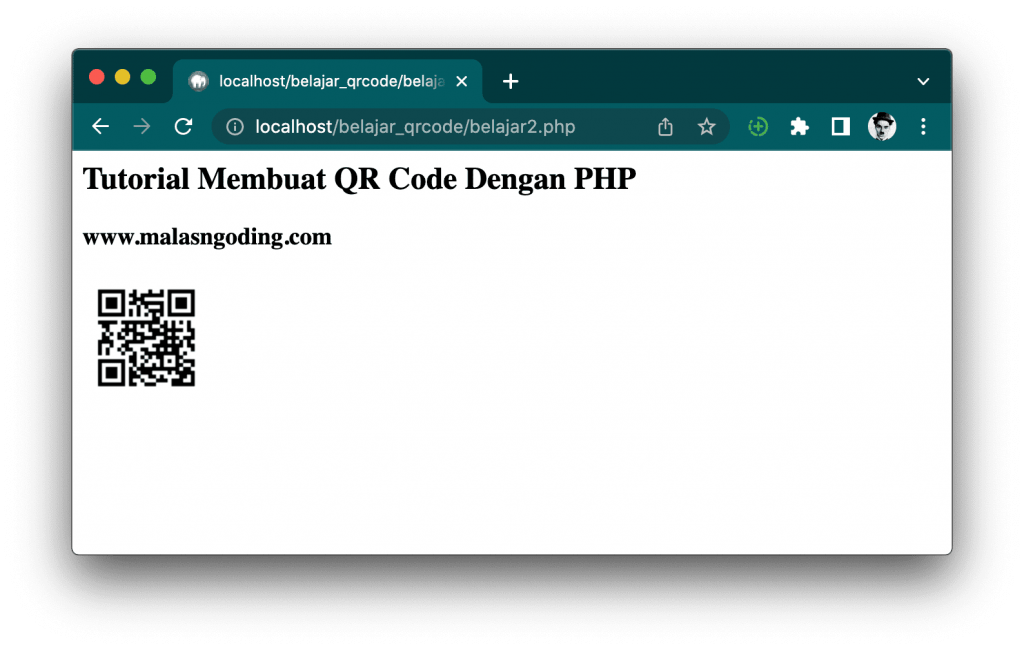
Task: Open Chrome's side panel icon
Action: (840, 127)
